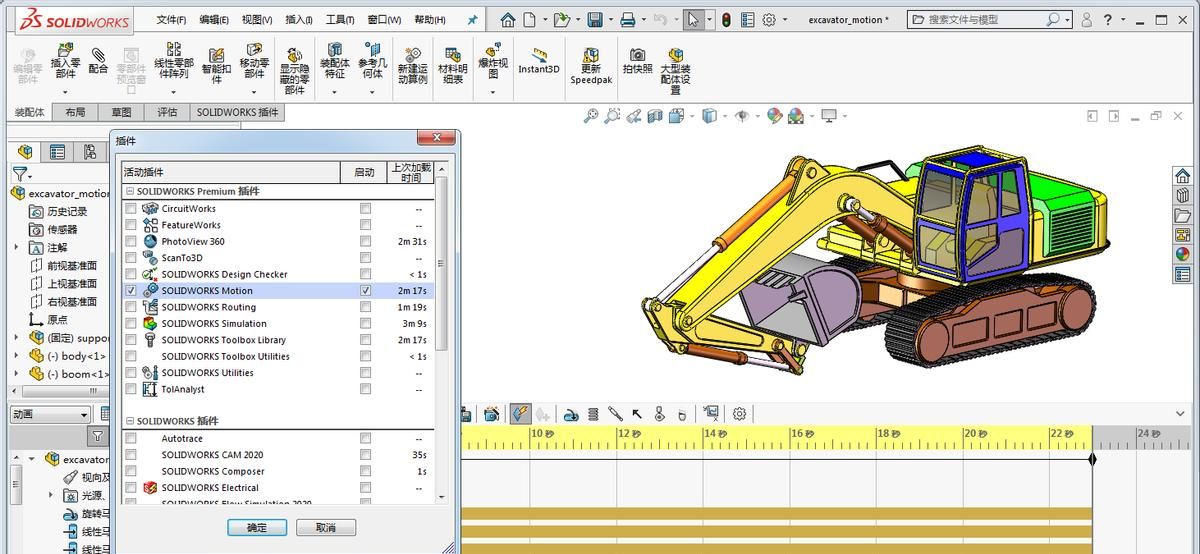Click the Edit Appearance color ball icon
The image size is (1200, 554).
774,116
